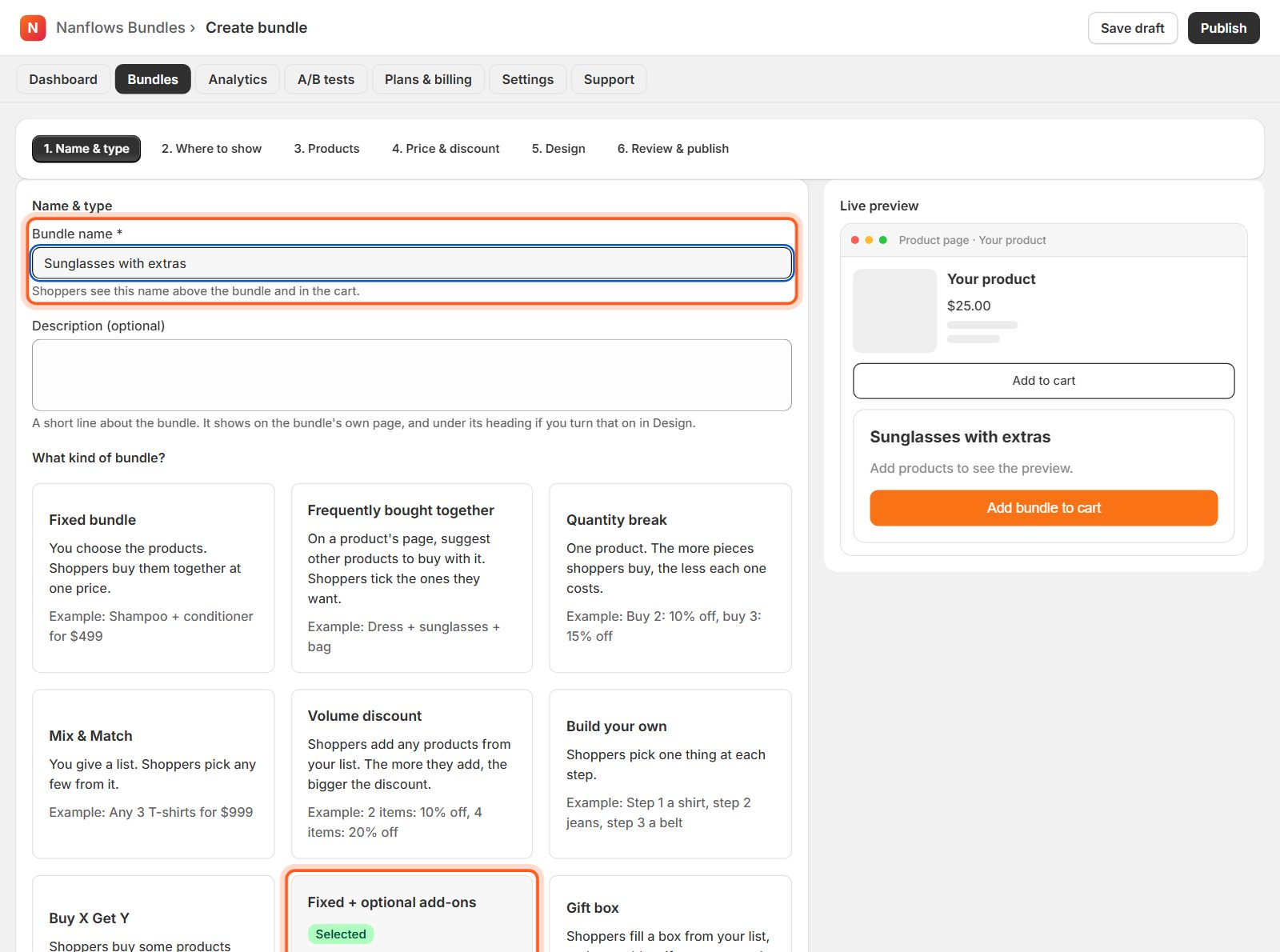This screenshot has width=1280, height=952.
Task: Click the Nanflows orange N logo
Action: 33,28
